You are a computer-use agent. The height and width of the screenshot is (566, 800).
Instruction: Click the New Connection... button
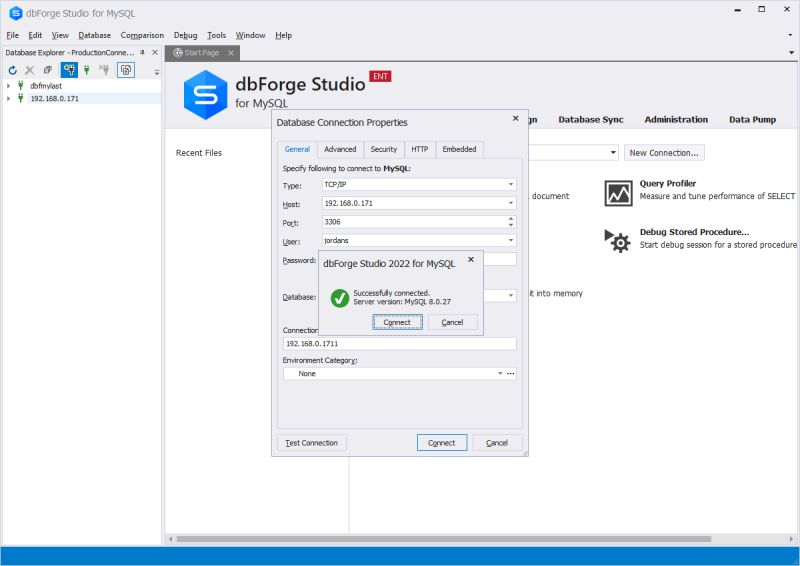tap(664, 153)
